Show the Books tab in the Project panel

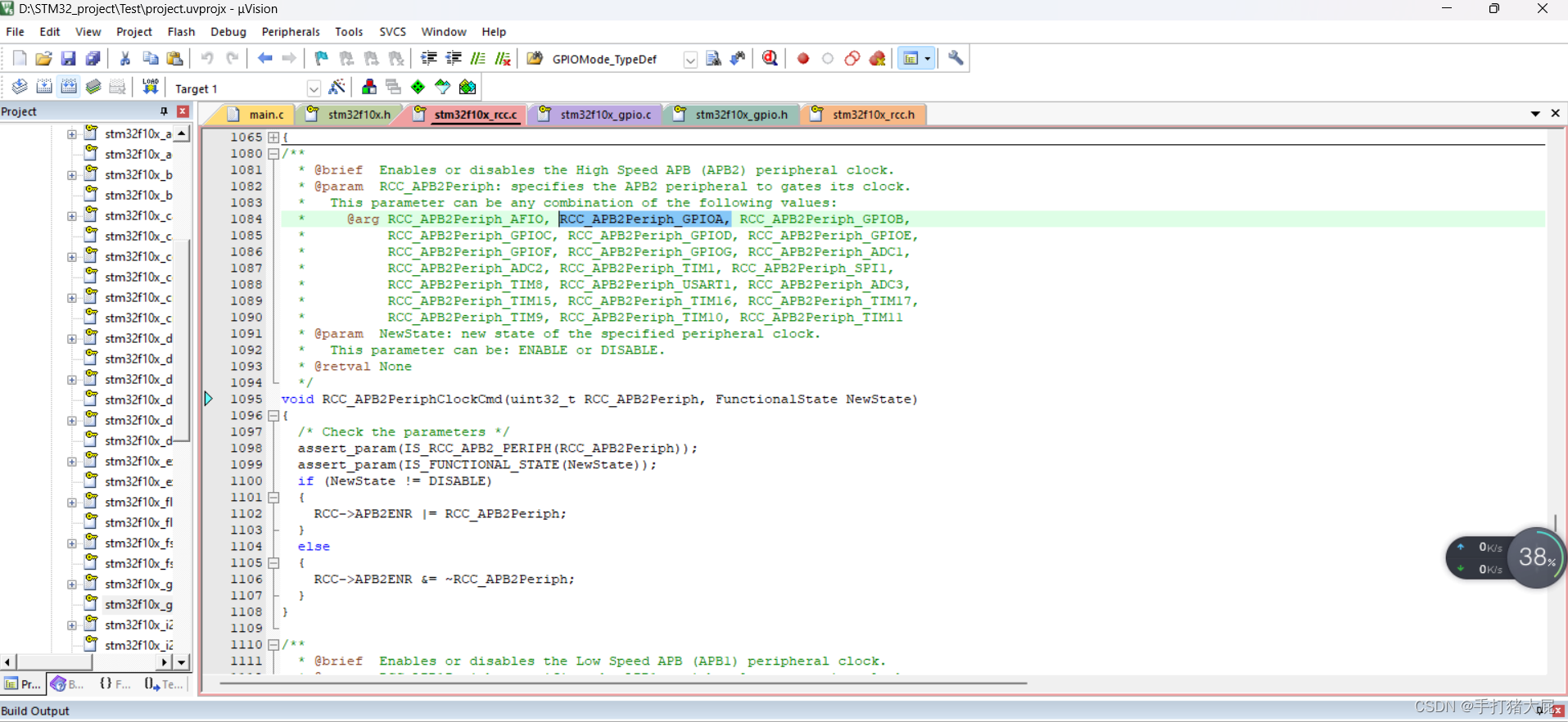pos(67,684)
